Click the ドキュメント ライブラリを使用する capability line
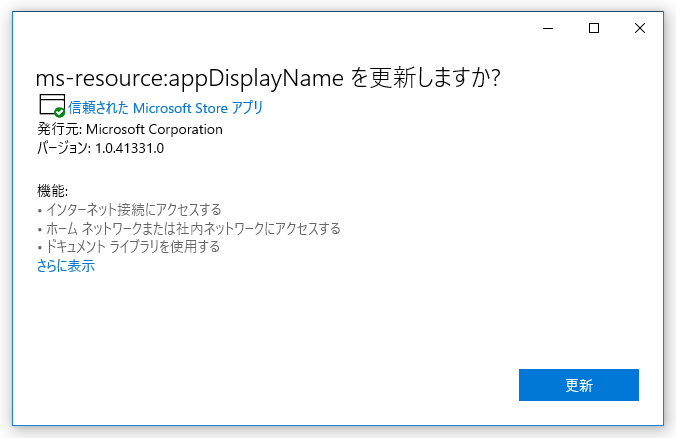The width and height of the screenshot is (676, 438). pos(128,247)
